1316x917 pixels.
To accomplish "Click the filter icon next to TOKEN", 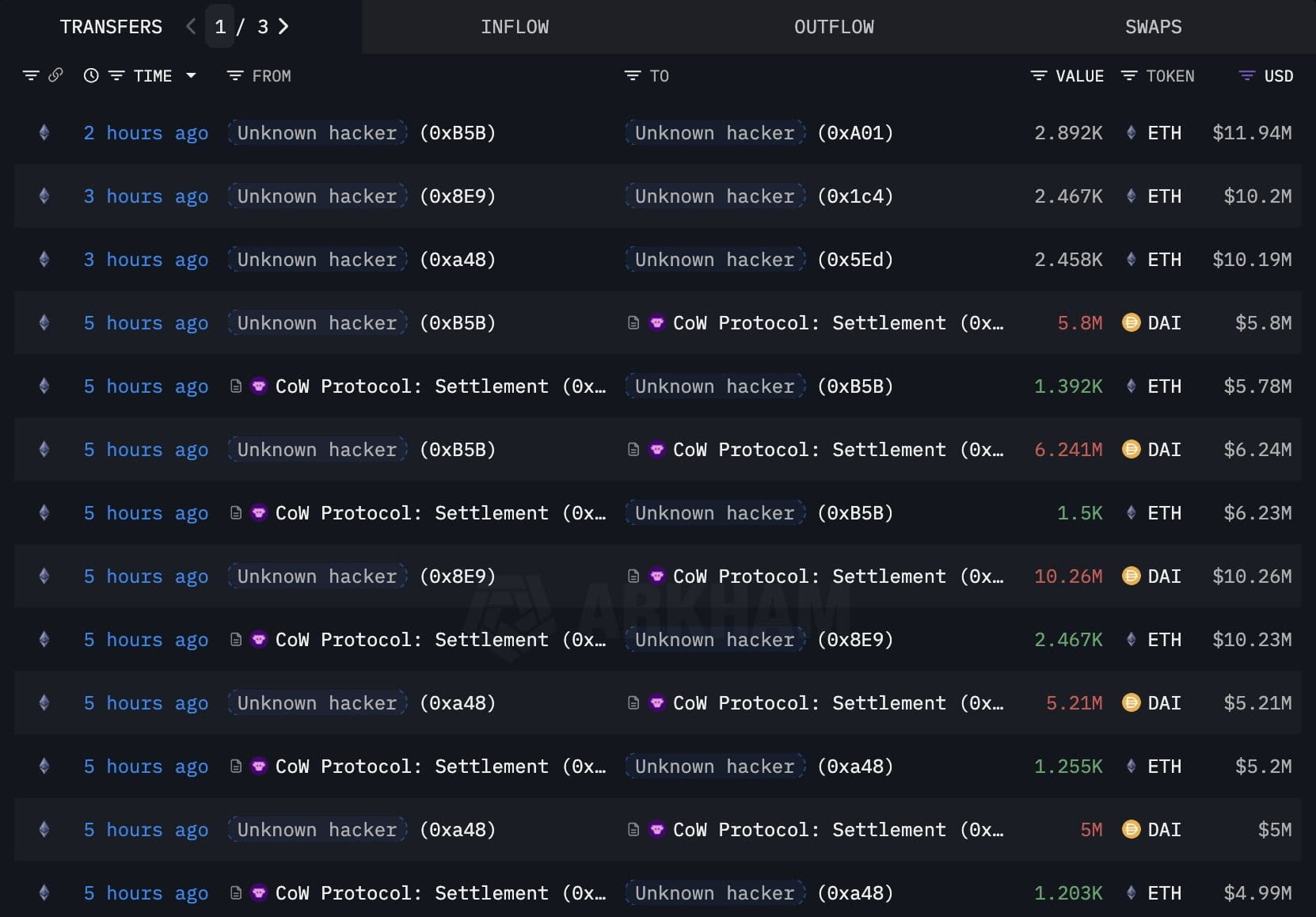I will click(1128, 75).
